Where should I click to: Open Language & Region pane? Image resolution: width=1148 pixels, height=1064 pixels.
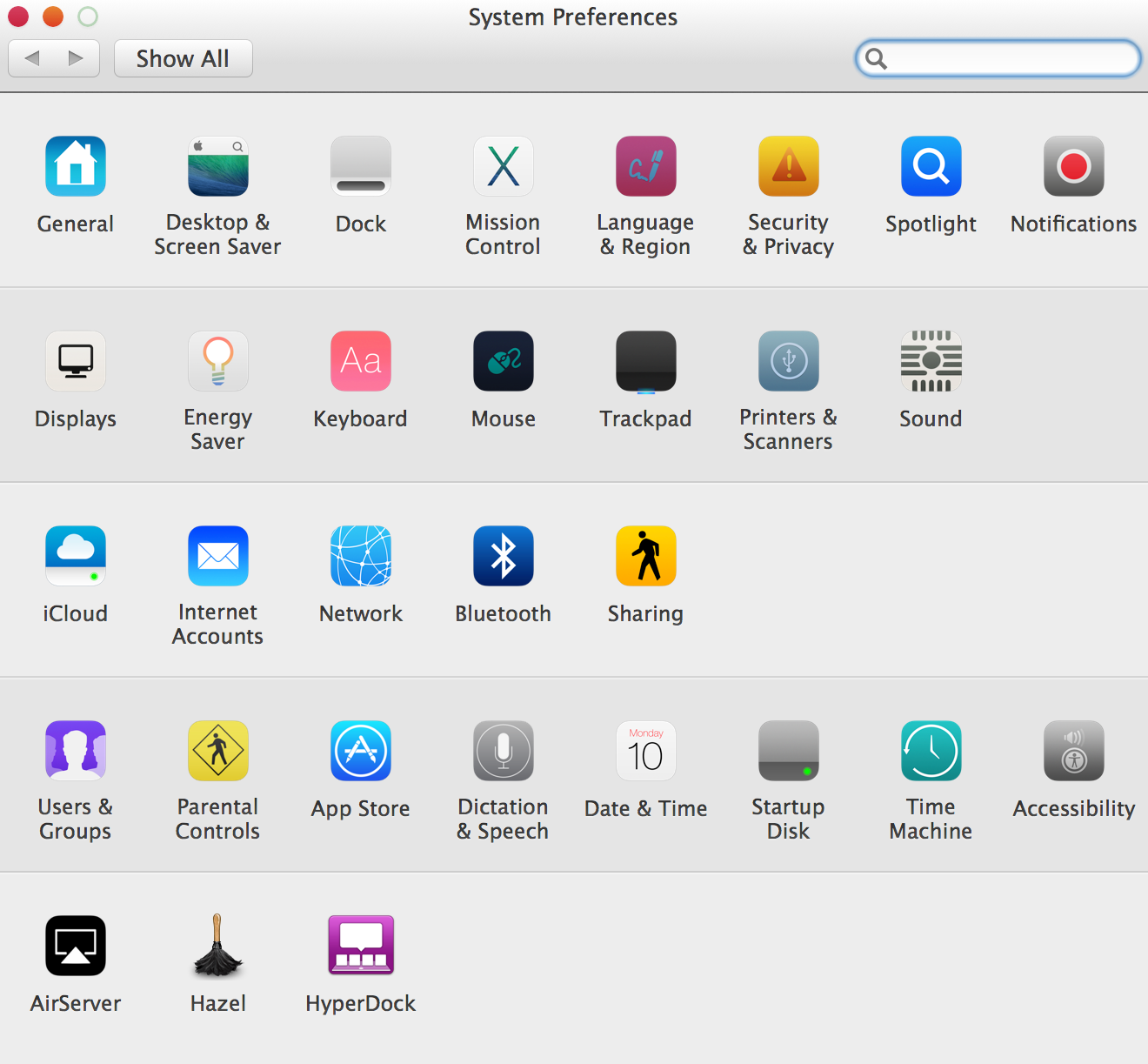click(x=646, y=166)
